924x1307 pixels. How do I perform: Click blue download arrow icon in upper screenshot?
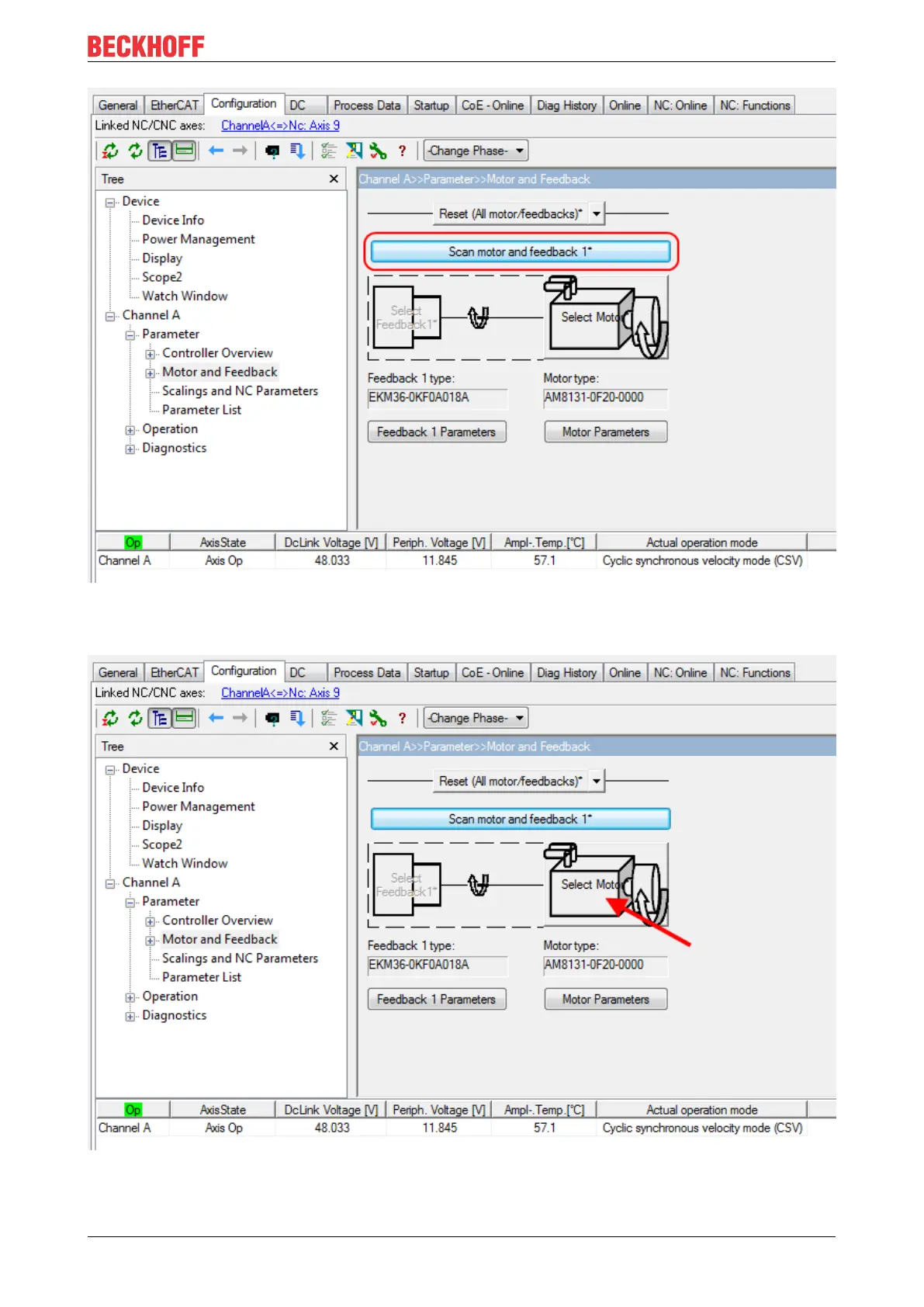coord(297,151)
